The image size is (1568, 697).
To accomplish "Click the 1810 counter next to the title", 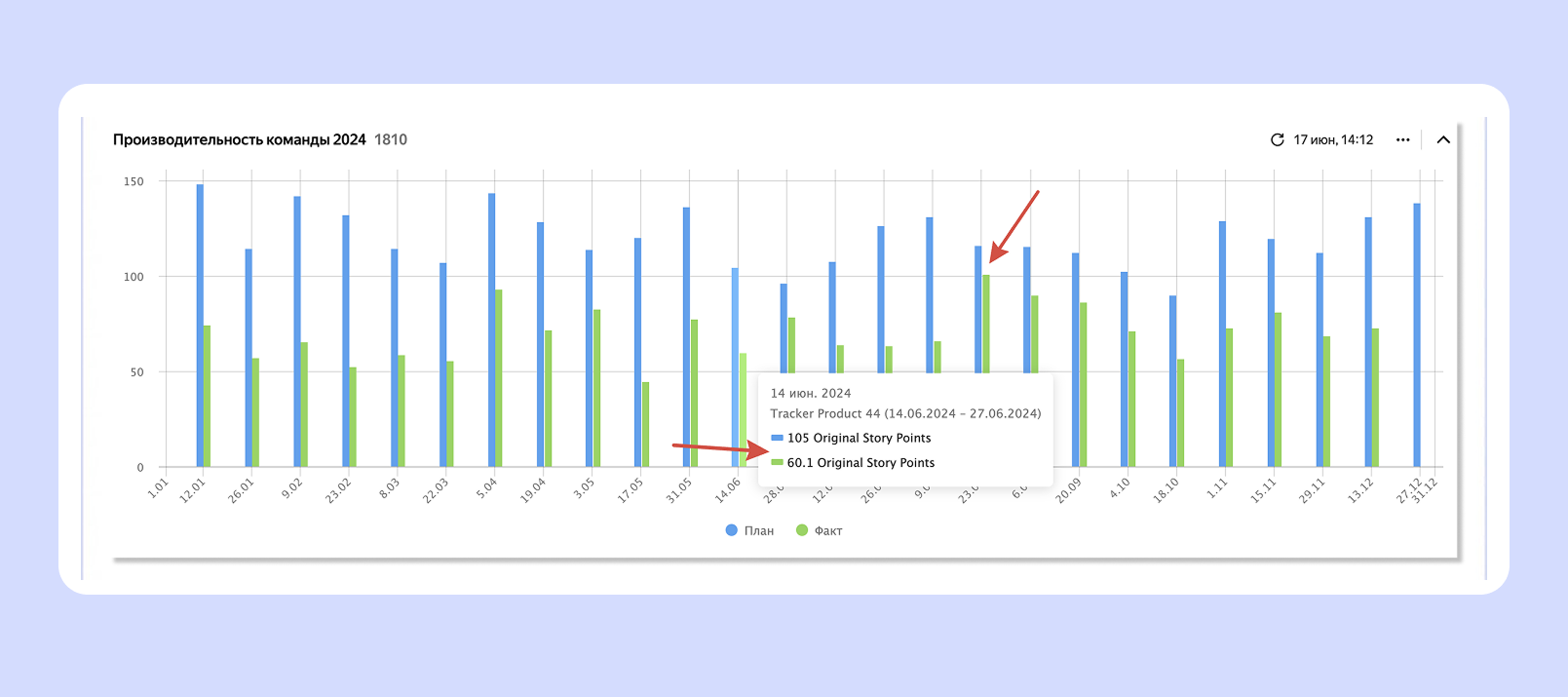I will coord(391,139).
